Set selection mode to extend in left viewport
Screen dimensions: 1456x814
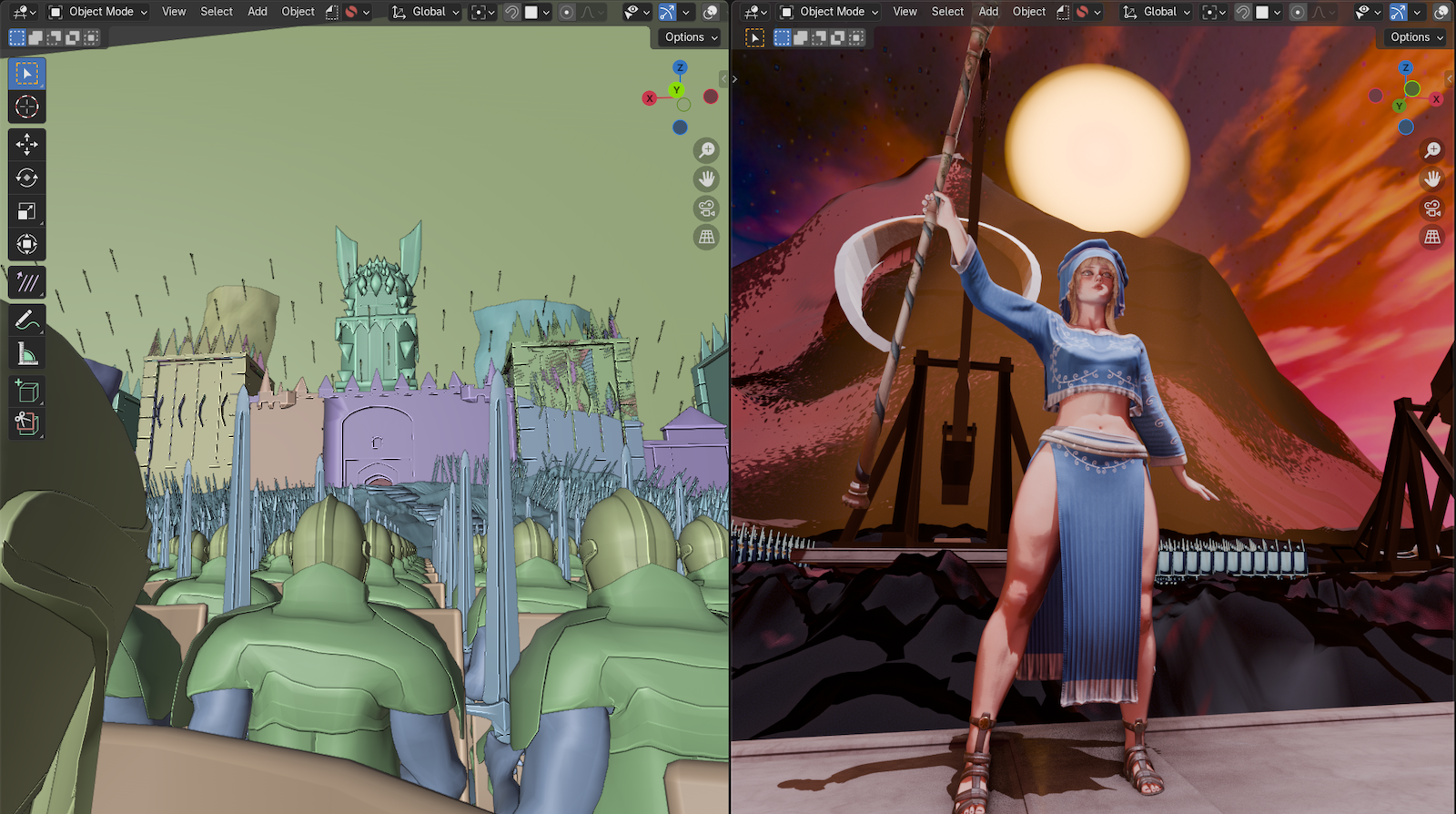click(35, 37)
